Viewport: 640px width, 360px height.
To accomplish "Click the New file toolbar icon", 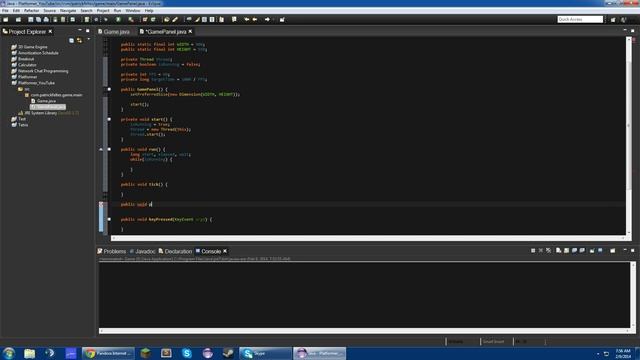I will point(6,20).
